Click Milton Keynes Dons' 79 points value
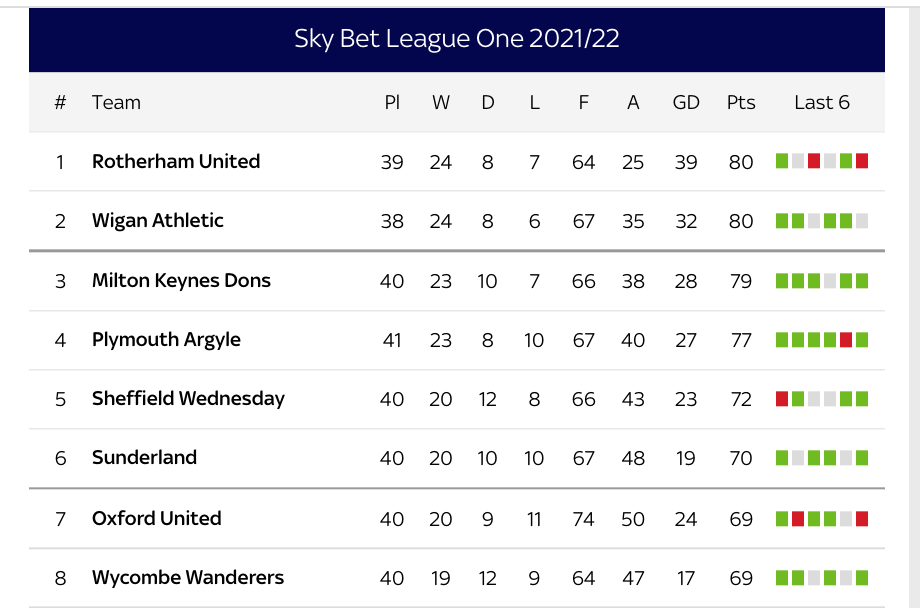 [741, 280]
